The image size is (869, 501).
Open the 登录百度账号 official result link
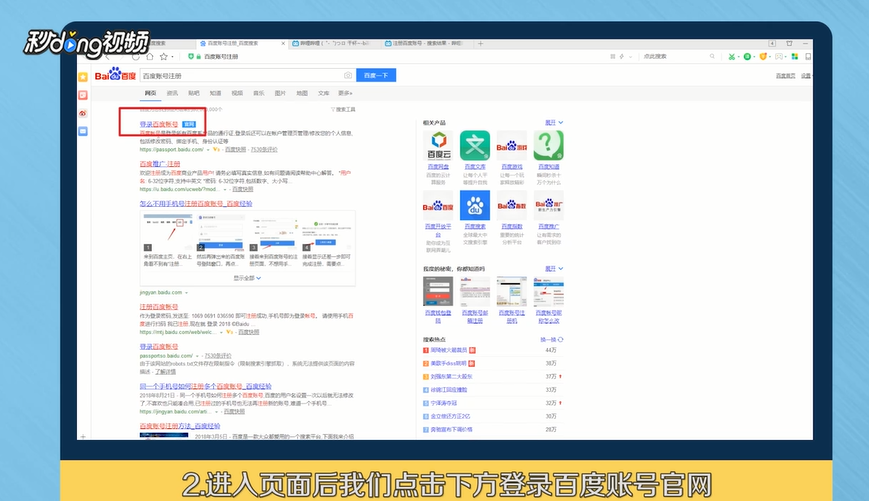(159, 124)
